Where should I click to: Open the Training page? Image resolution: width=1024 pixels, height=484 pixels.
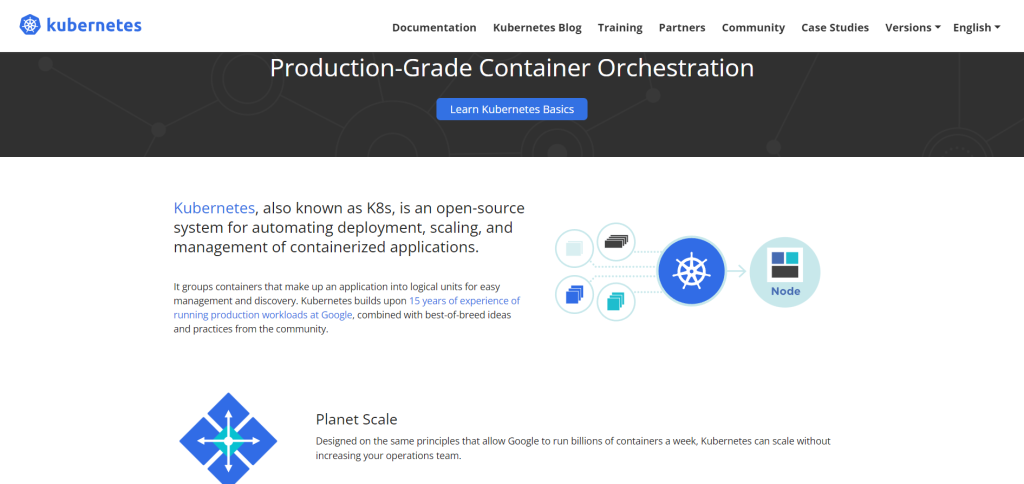pyautogui.click(x=620, y=27)
